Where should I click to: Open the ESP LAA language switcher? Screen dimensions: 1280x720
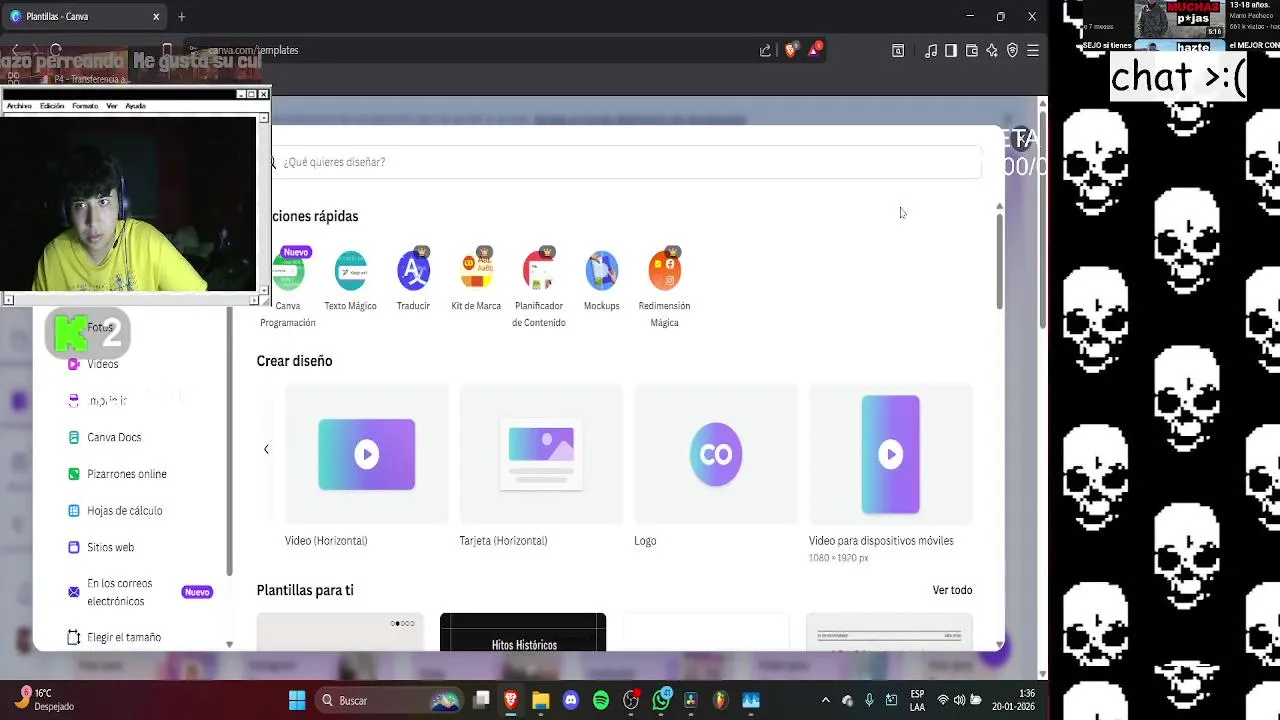917,700
